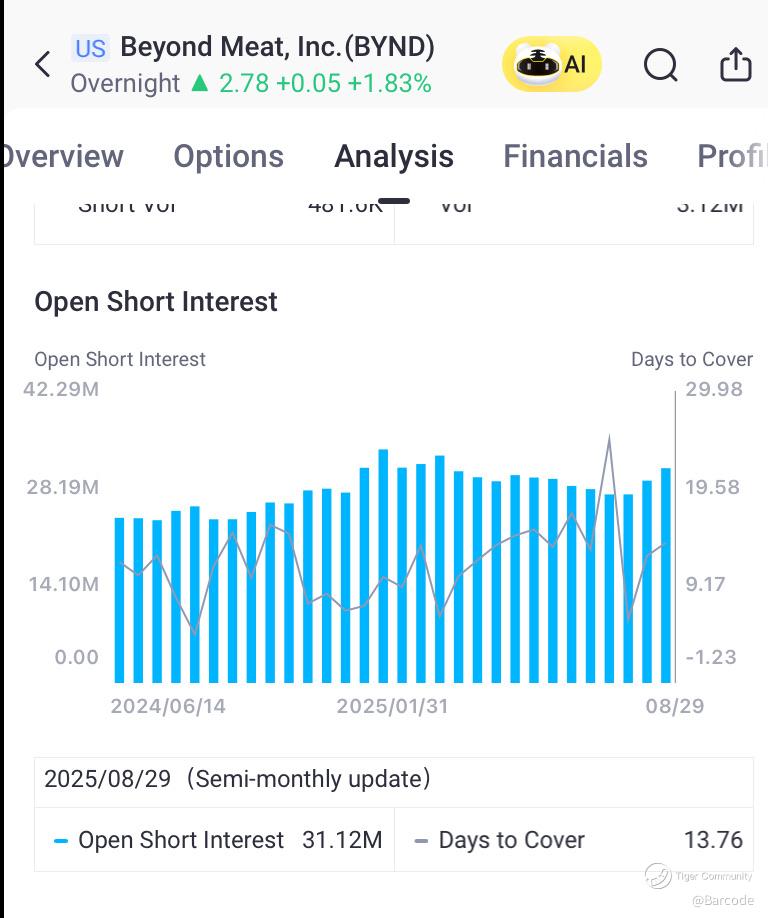Toggle the Days to Cover legend
Viewport: 768px width, 918px height.
500,840
